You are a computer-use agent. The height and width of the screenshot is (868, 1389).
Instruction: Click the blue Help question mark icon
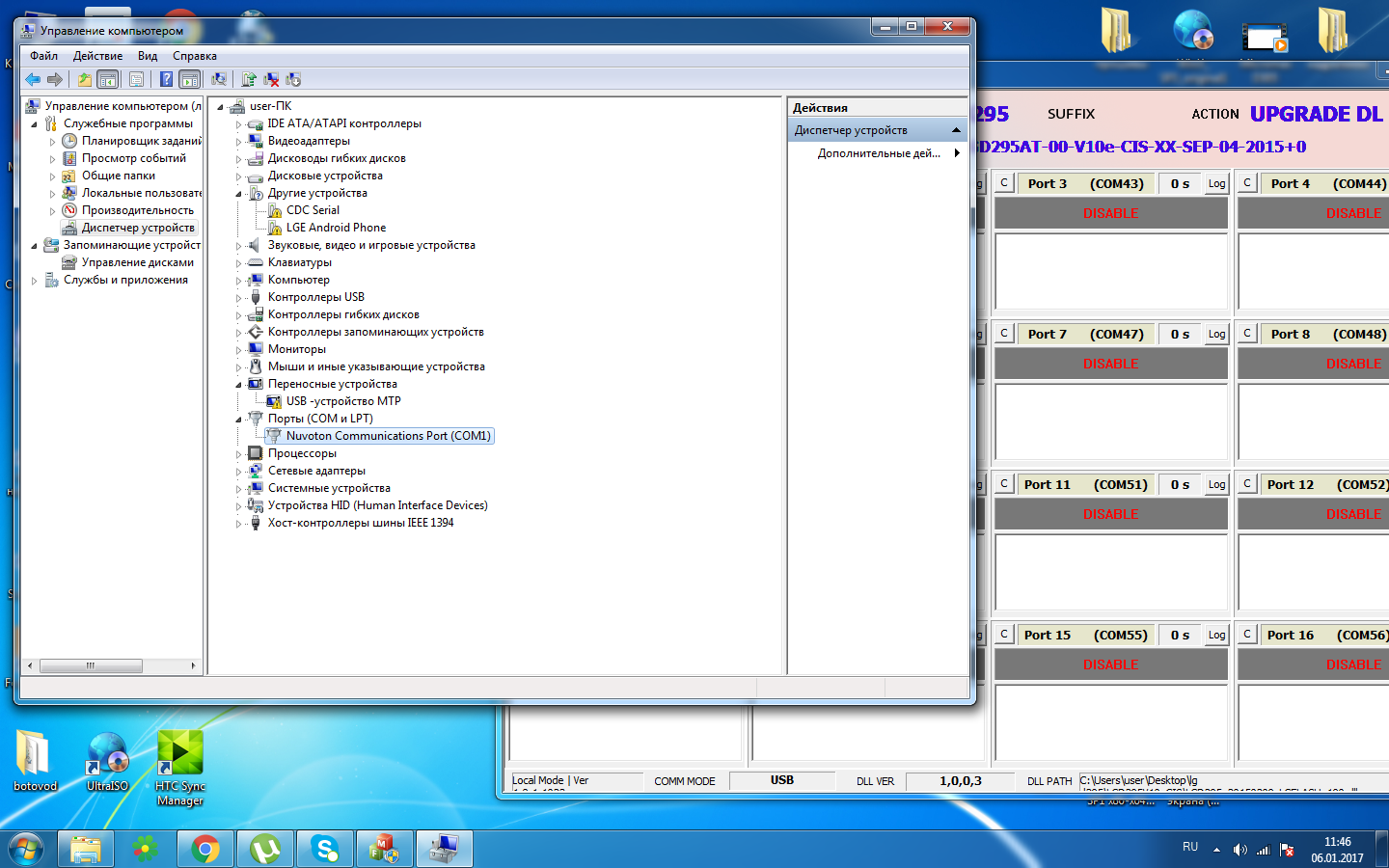tap(166, 79)
